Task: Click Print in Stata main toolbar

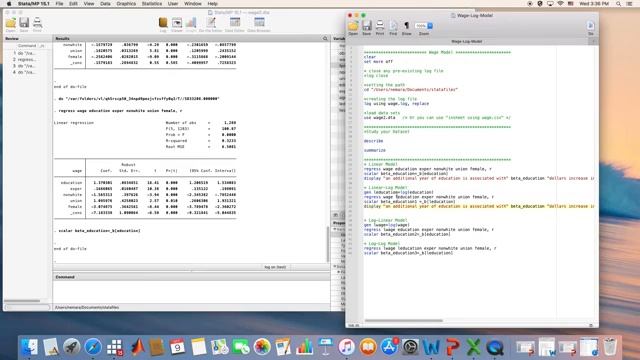Action: coord(37,24)
